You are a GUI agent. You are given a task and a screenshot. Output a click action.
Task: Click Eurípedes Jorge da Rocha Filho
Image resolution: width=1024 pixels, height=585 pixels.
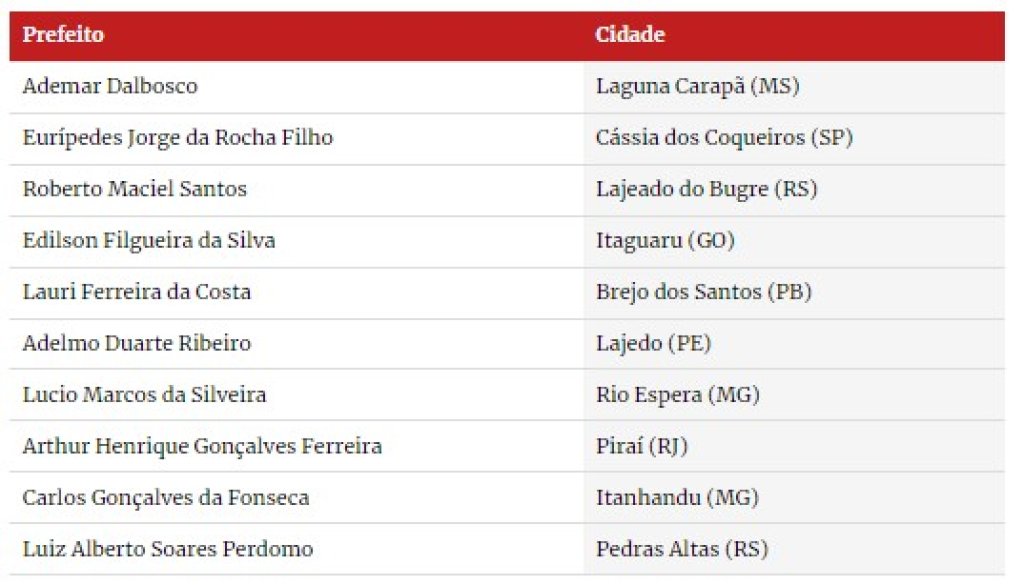click(178, 138)
